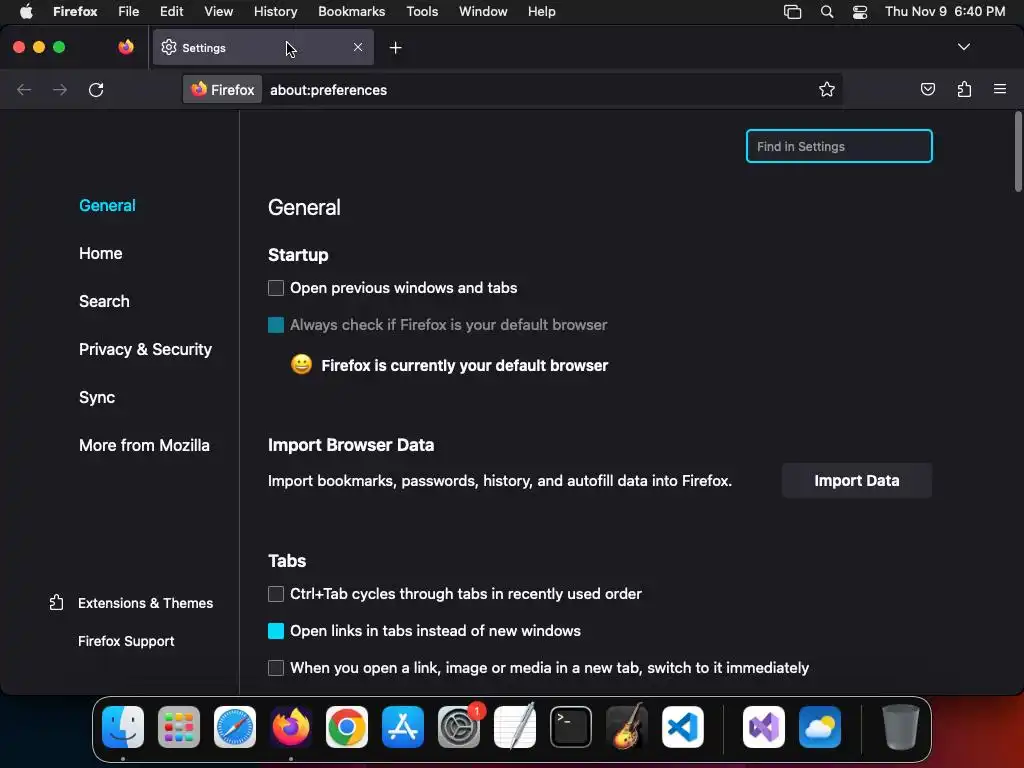The width and height of the screenshot is (1024, 768).
Task: Open TextEdit from the Dock
Action: [x=515, y=727]
